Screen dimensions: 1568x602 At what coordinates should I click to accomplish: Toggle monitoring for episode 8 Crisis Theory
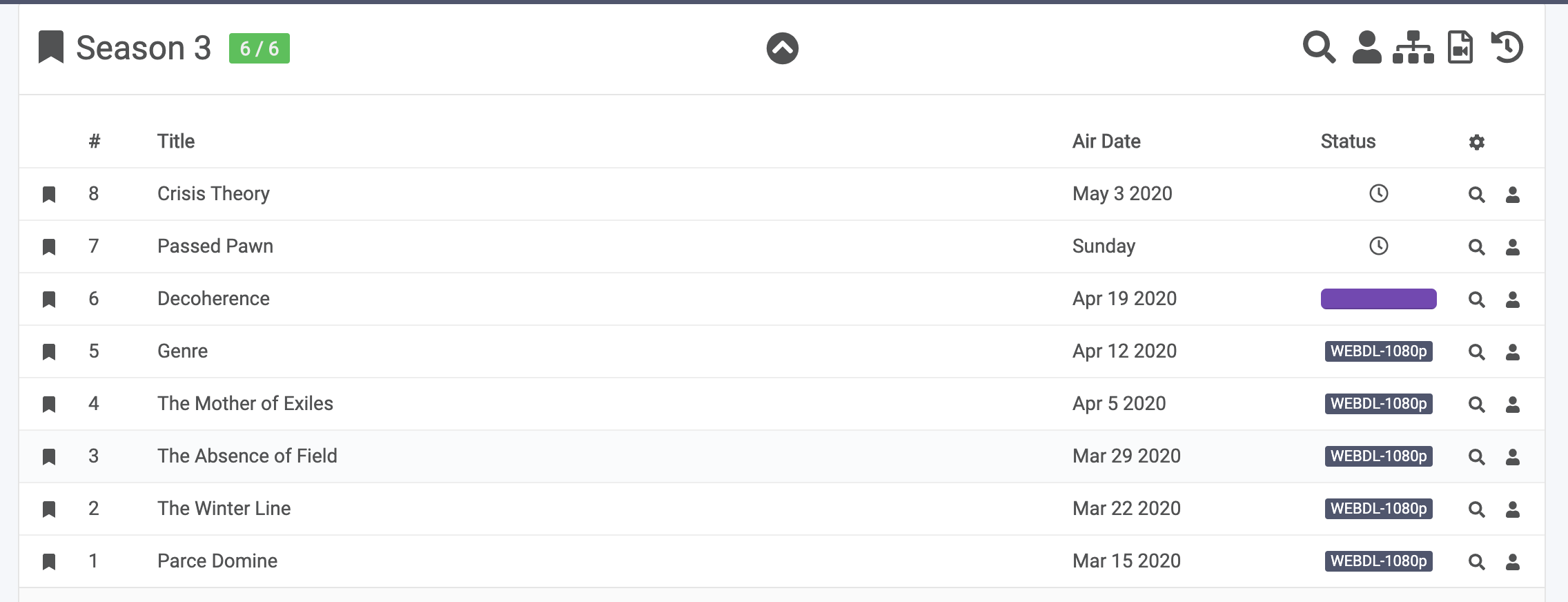49,195
